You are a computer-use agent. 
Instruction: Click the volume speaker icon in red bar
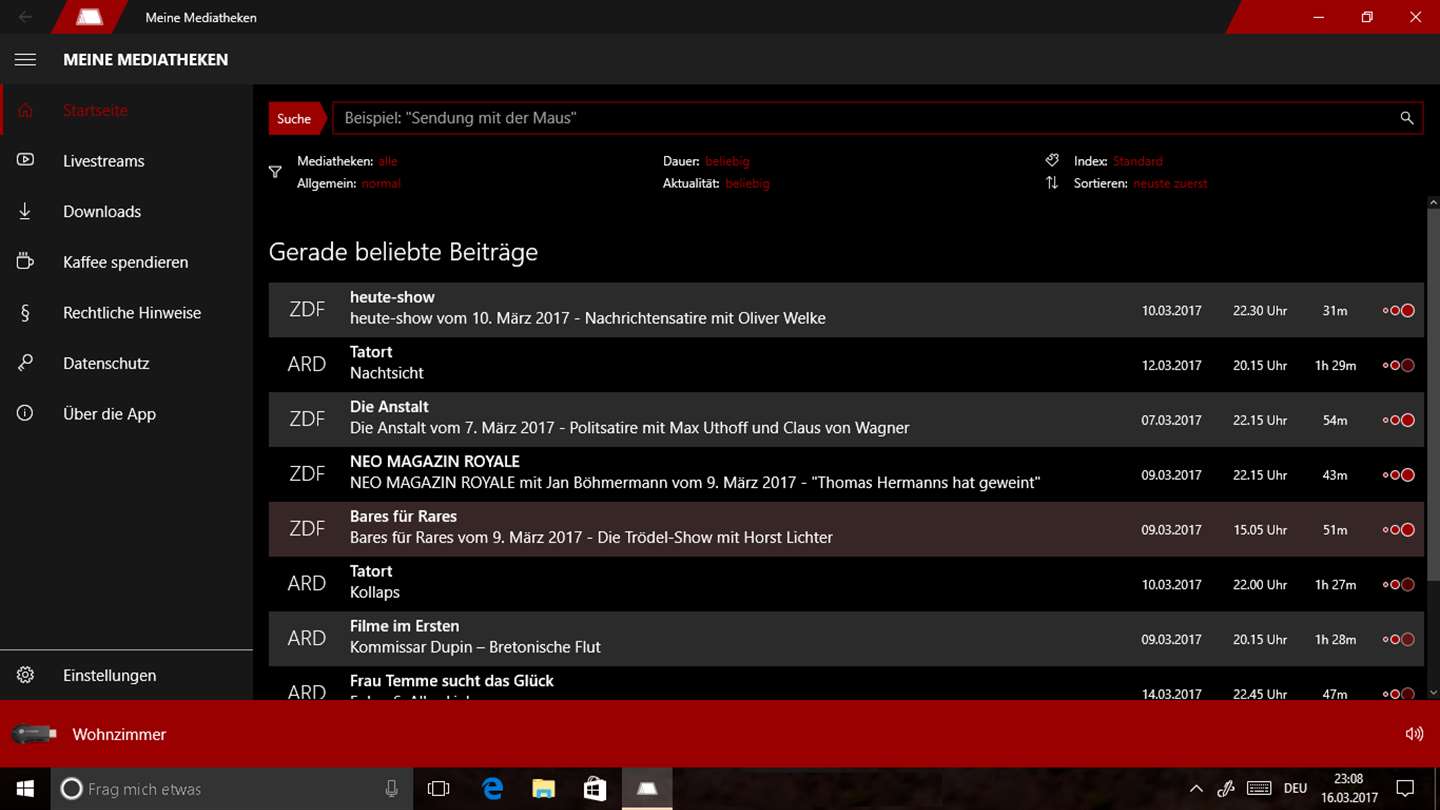tap(1414, 734)
